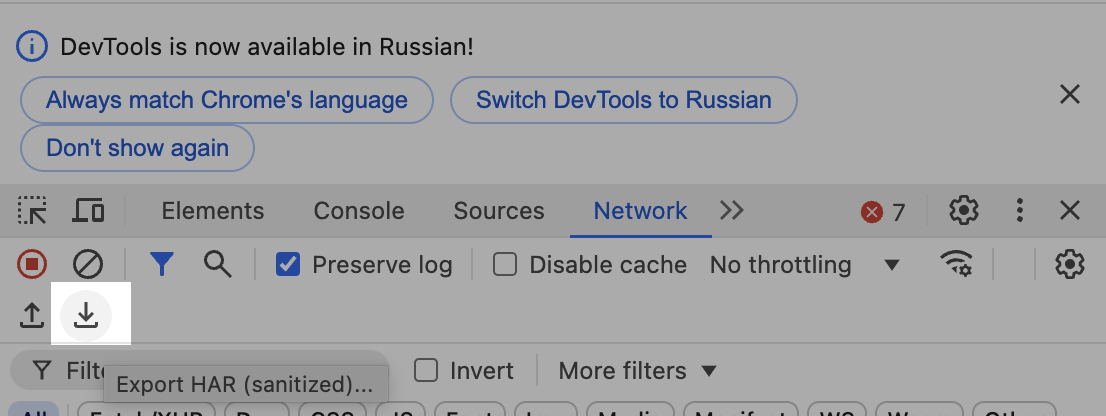
Task: Stop recording network log
Action: click(x=32, y=264)
